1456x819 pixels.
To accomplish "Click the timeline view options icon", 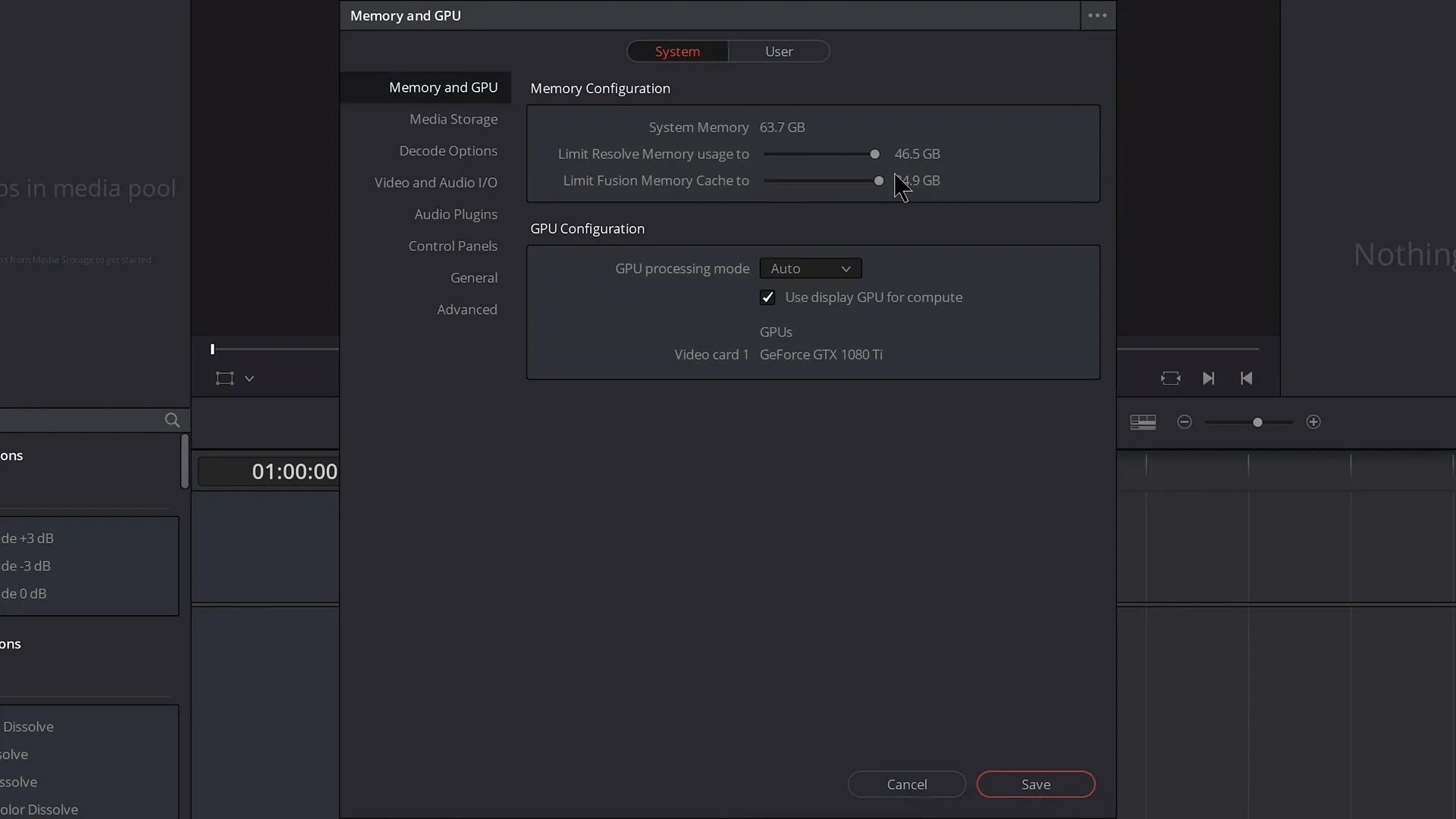I will pyautogui.click(x=1143, y=422).
